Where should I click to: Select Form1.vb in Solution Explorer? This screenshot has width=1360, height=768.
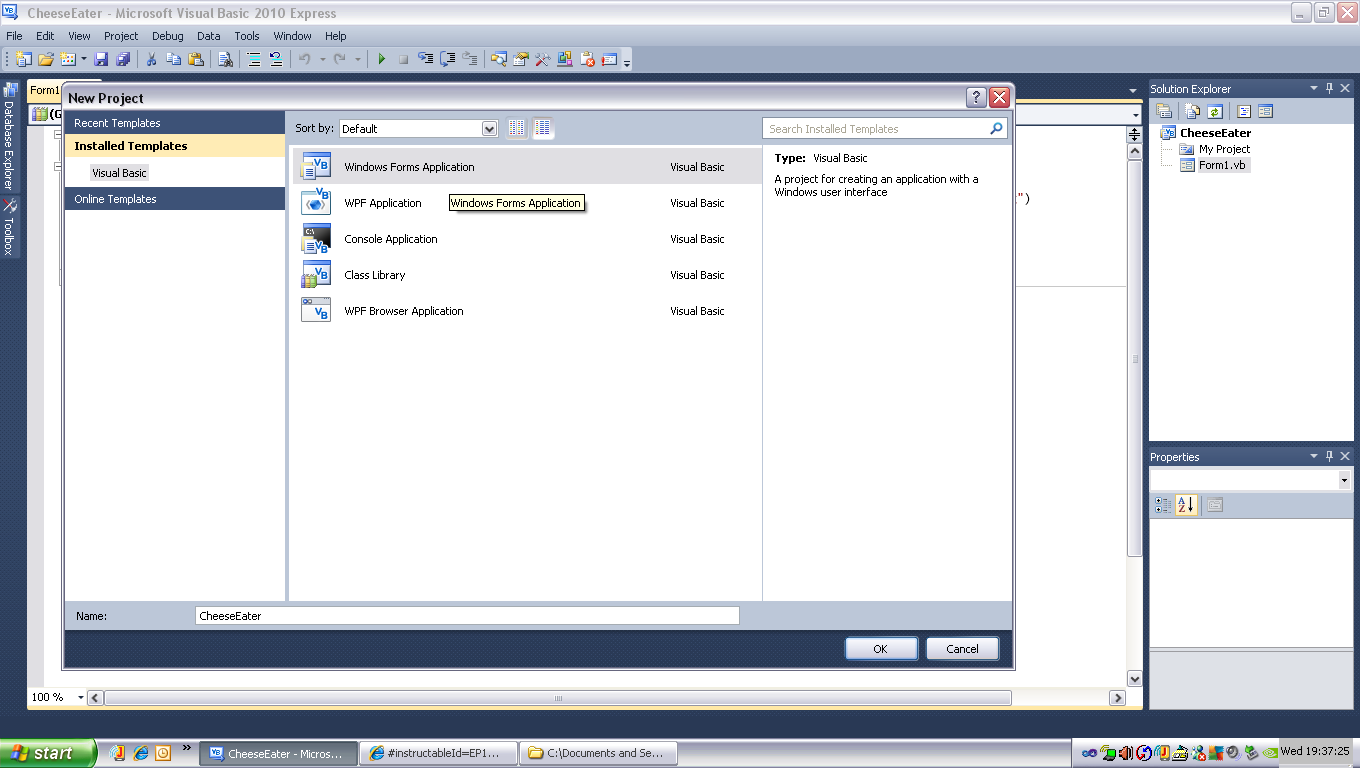1222,165
